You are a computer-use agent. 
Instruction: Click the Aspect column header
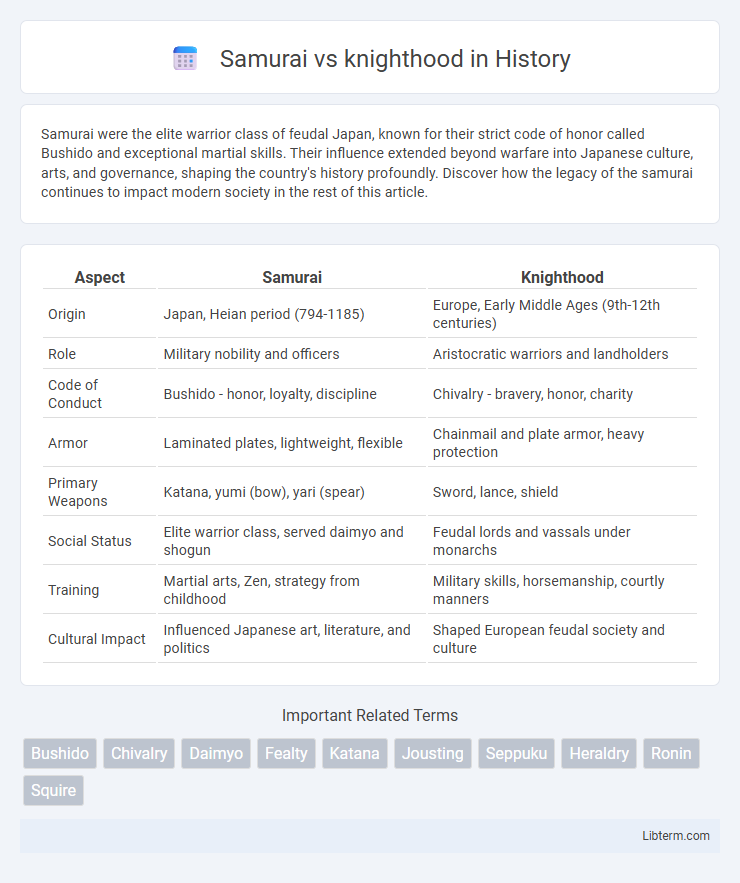click(100, 278)
